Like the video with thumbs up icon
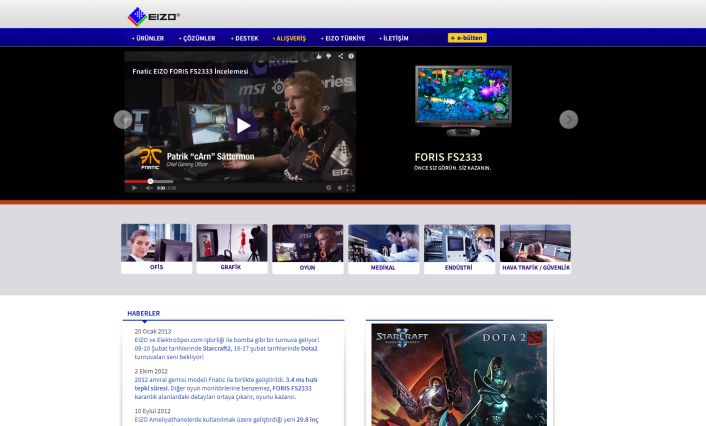Viewport: 706px width, 426px height. point(318,56)
